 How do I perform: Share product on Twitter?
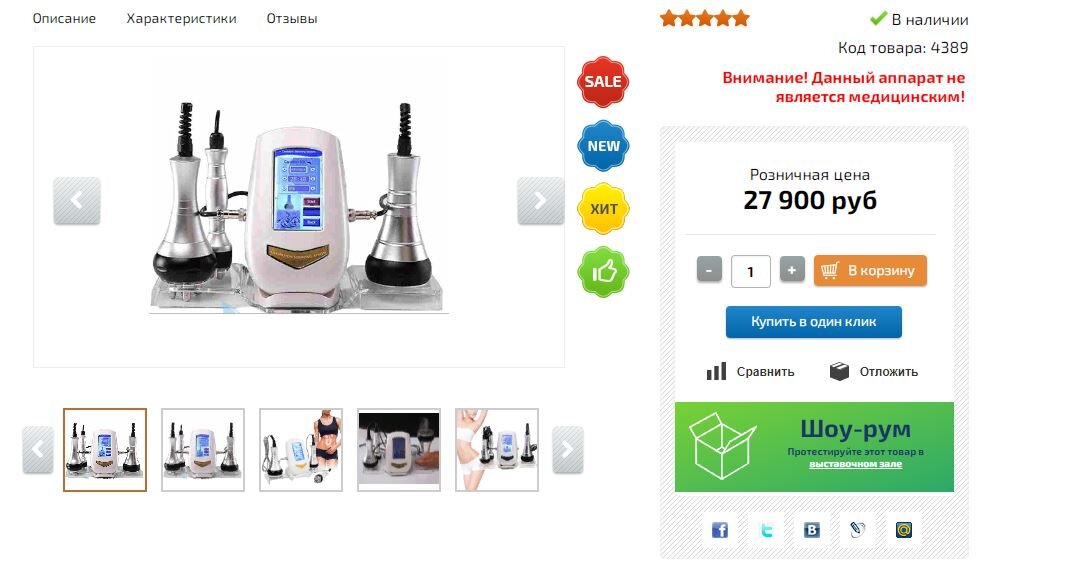[x=766, y=530]
